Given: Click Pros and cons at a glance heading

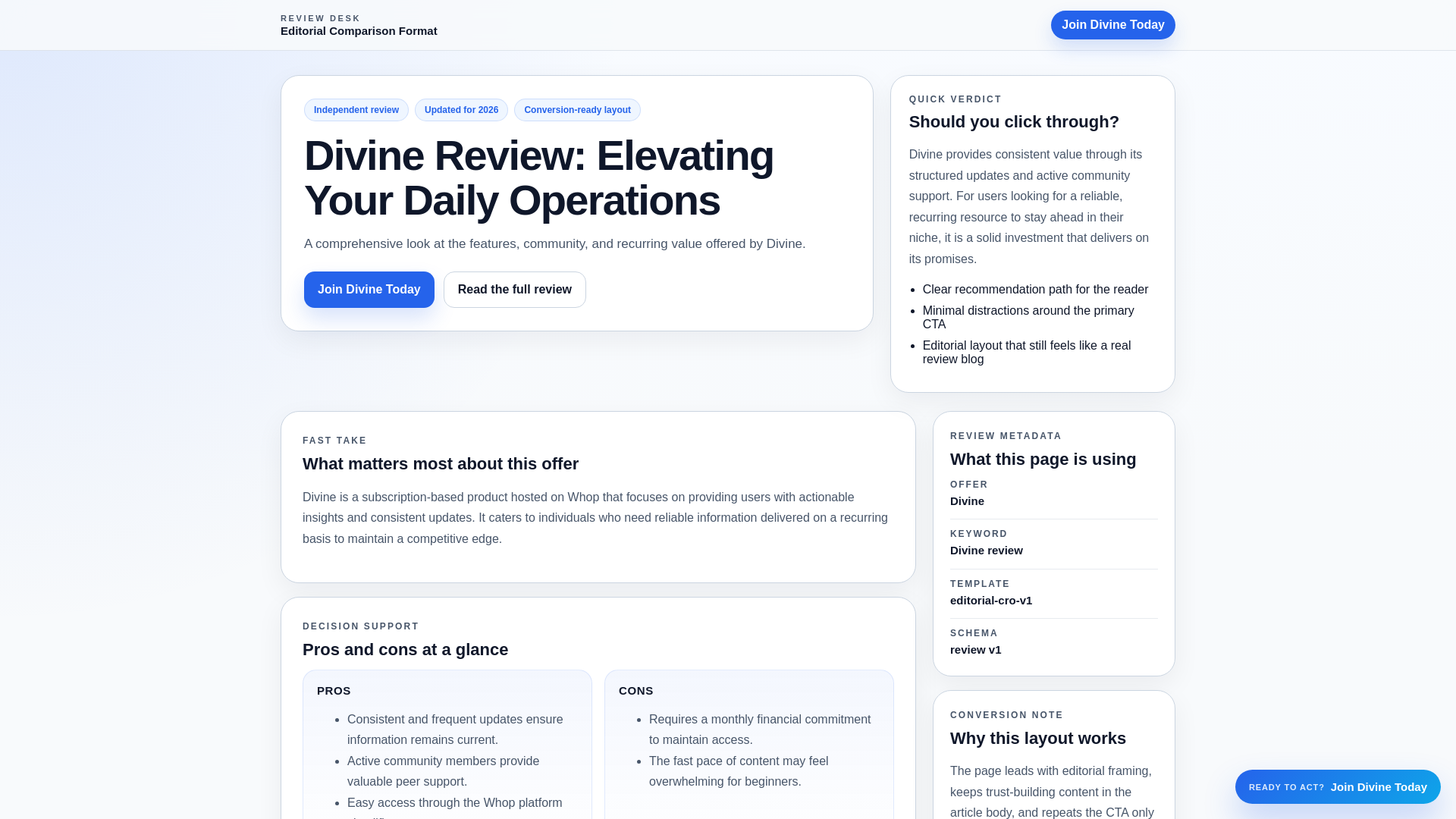Looking at the screenshot, I should [405, 650].
